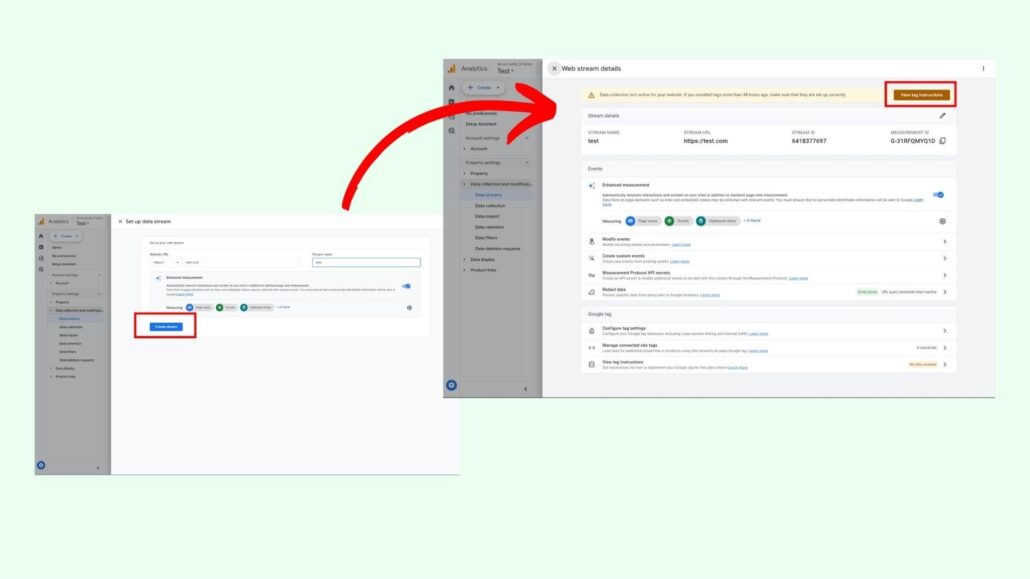Edit stream details with the pencil icon
1030x579 pixels.
click(x=942, y=116)
